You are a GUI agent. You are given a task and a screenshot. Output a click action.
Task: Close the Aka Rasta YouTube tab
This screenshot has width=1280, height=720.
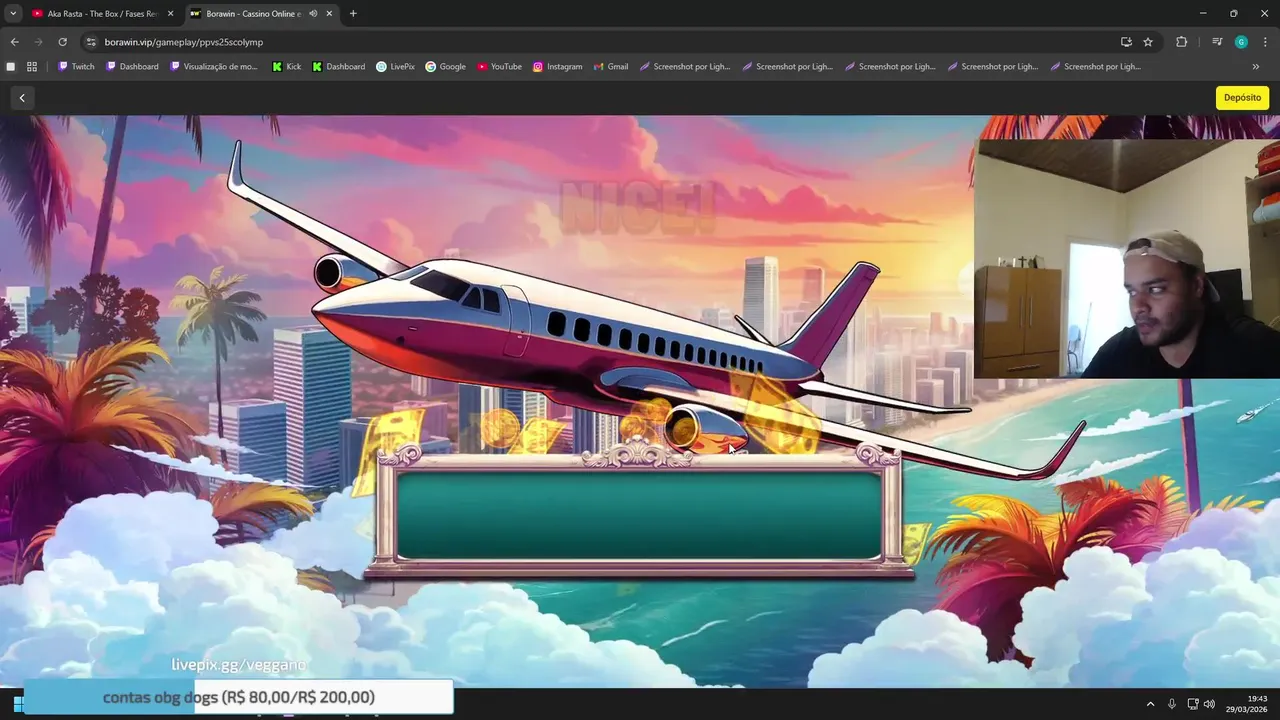tap(170, 14)
